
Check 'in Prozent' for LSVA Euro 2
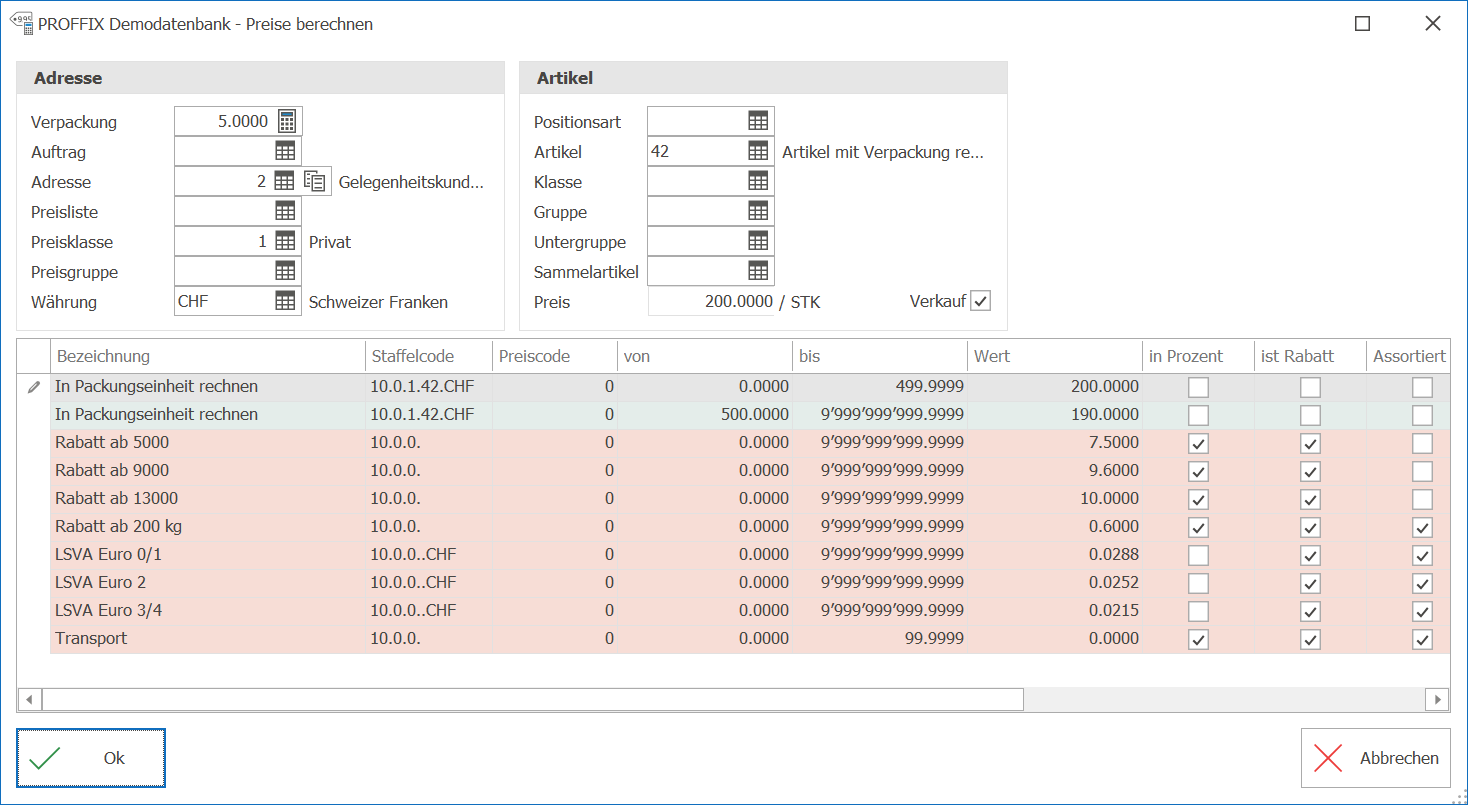[x=1198, y=583]
